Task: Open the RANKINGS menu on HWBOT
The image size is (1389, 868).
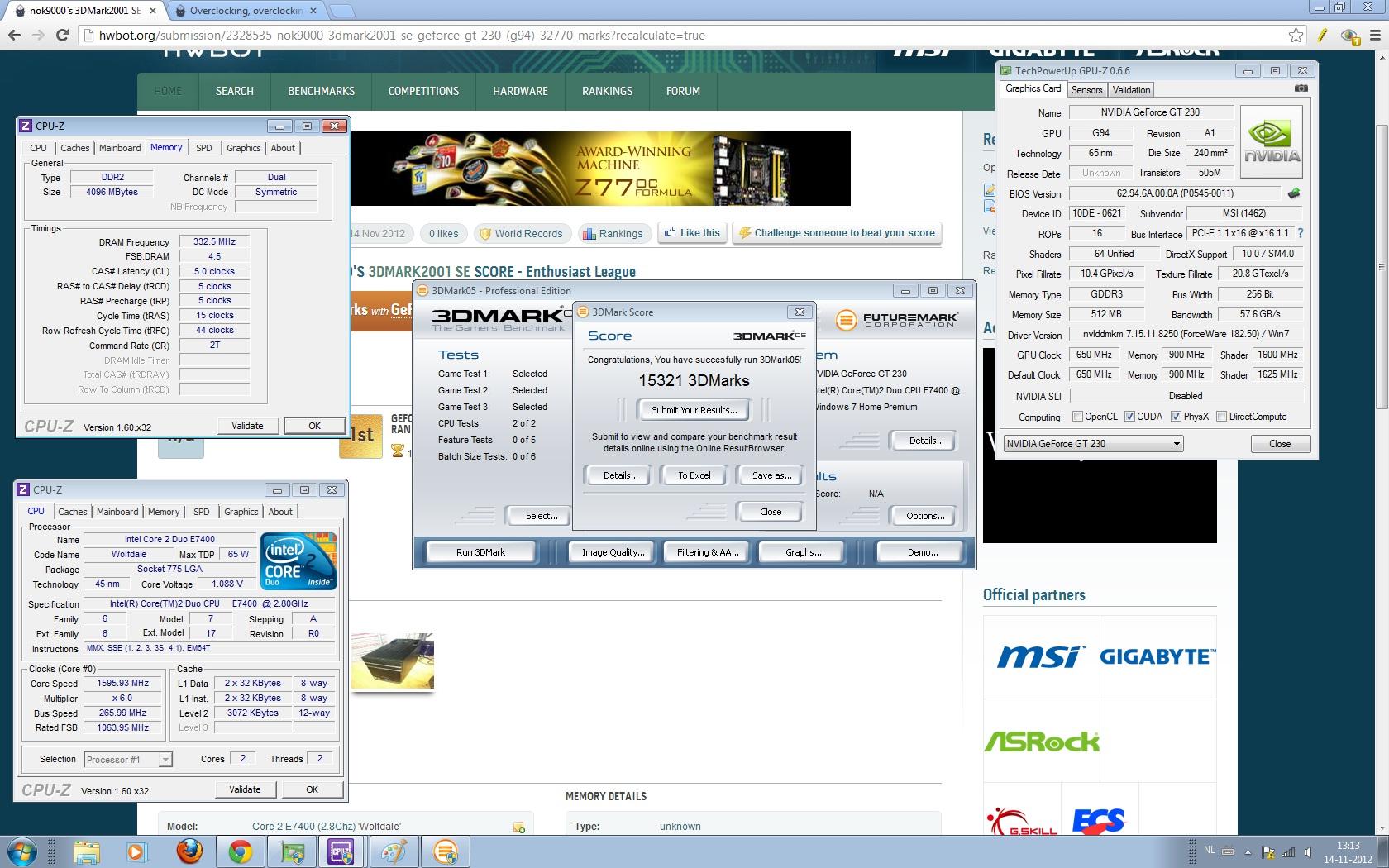Action: coord(607,91)
